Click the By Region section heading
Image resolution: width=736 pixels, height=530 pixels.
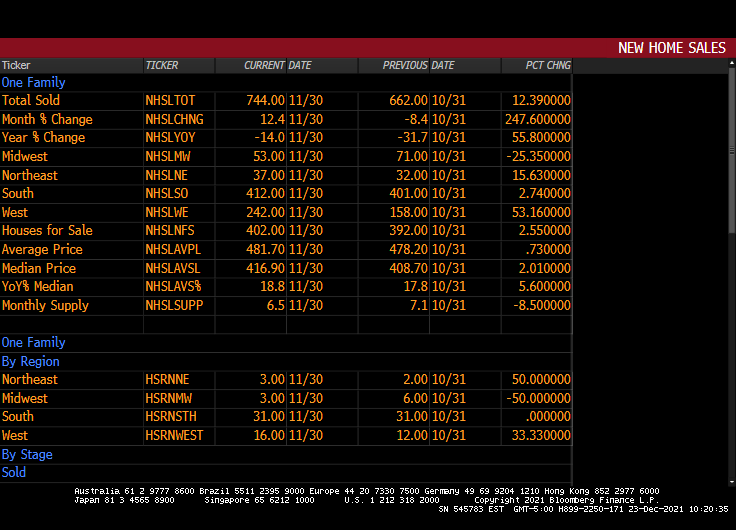[x=30, y=362]
